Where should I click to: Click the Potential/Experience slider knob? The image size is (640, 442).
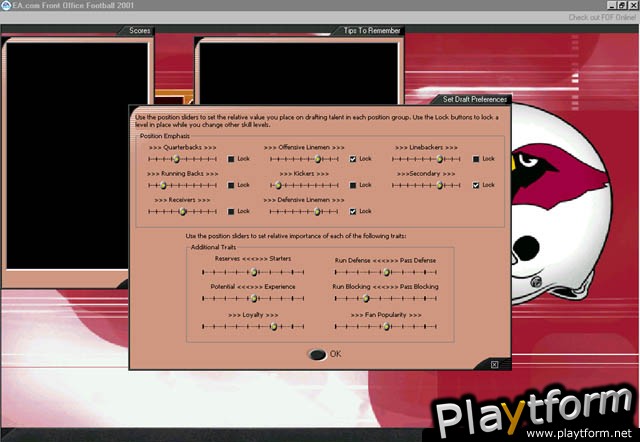pyautogui.click(x=254, y=299)
